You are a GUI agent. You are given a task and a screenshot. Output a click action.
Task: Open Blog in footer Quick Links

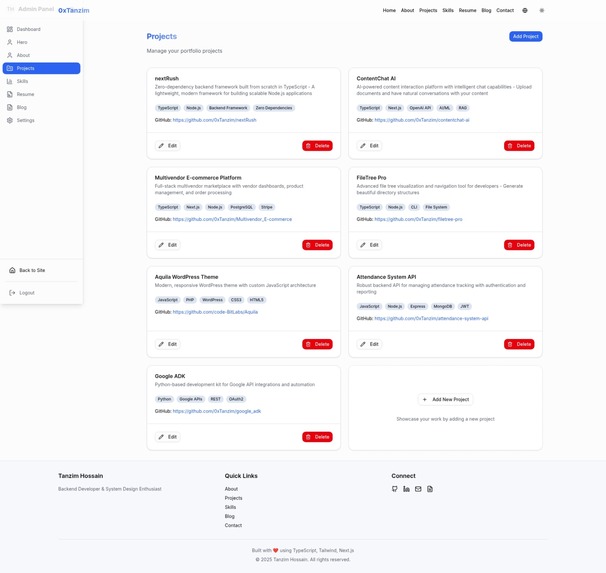coord(230,517)
